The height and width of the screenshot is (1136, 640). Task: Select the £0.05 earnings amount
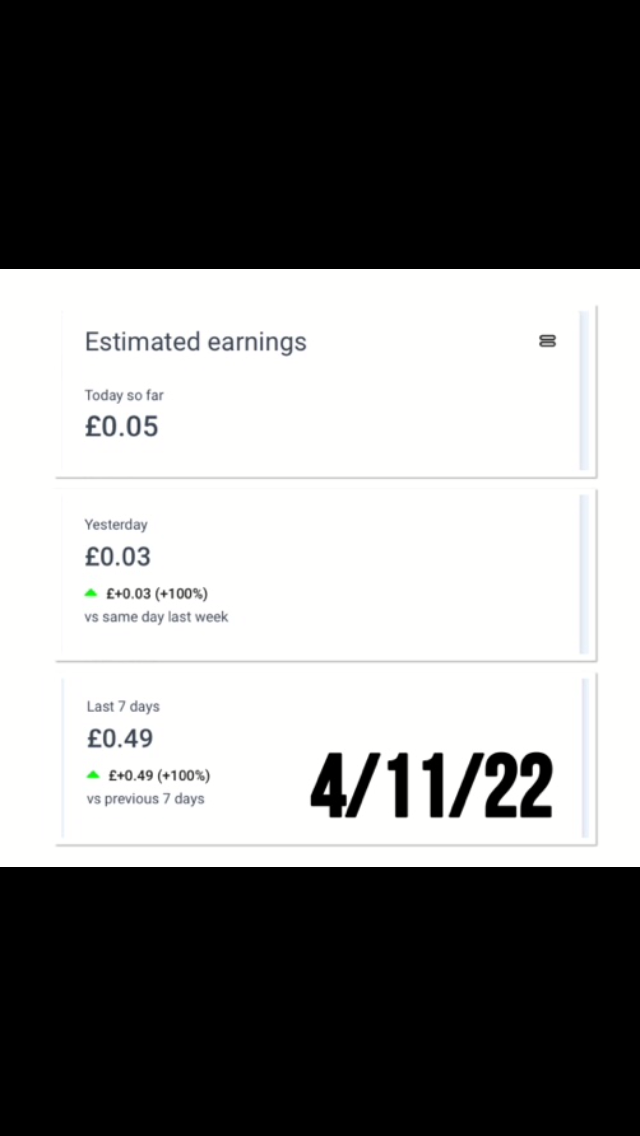click(x=122, y=427)
